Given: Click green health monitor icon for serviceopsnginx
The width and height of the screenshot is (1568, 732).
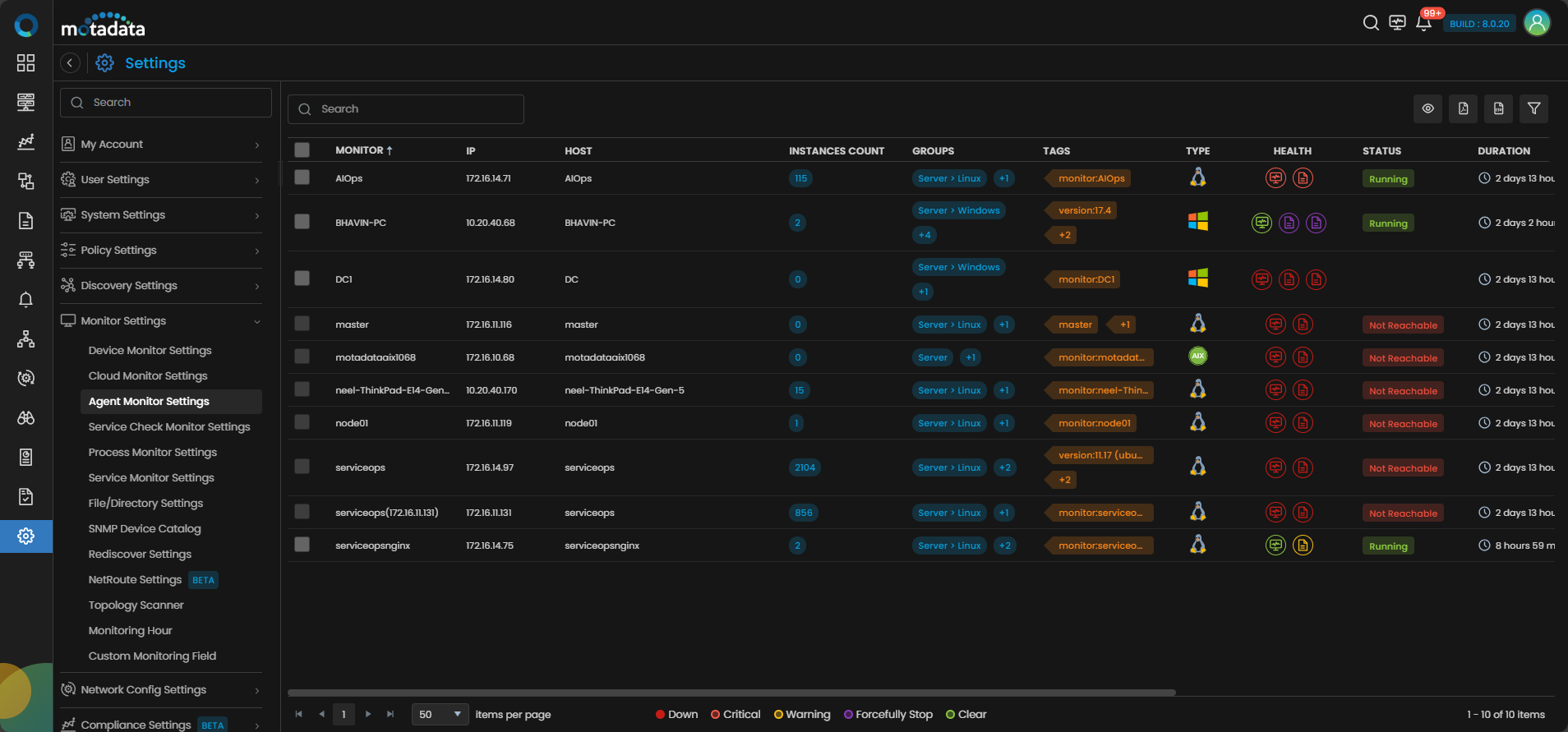Looking at the screenshot, I should click(1275, 546).
